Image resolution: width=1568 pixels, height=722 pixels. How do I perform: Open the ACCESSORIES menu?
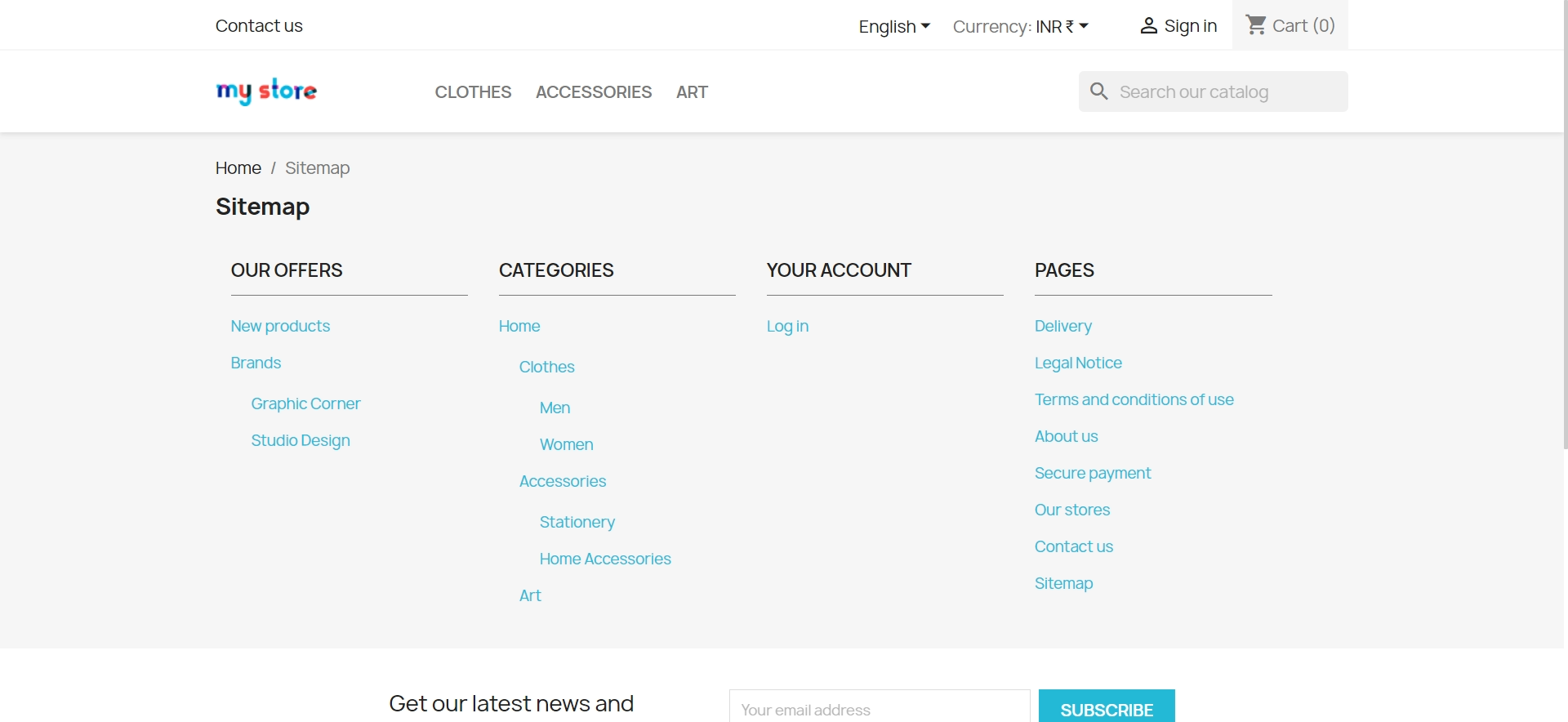(x=594, y=92)
